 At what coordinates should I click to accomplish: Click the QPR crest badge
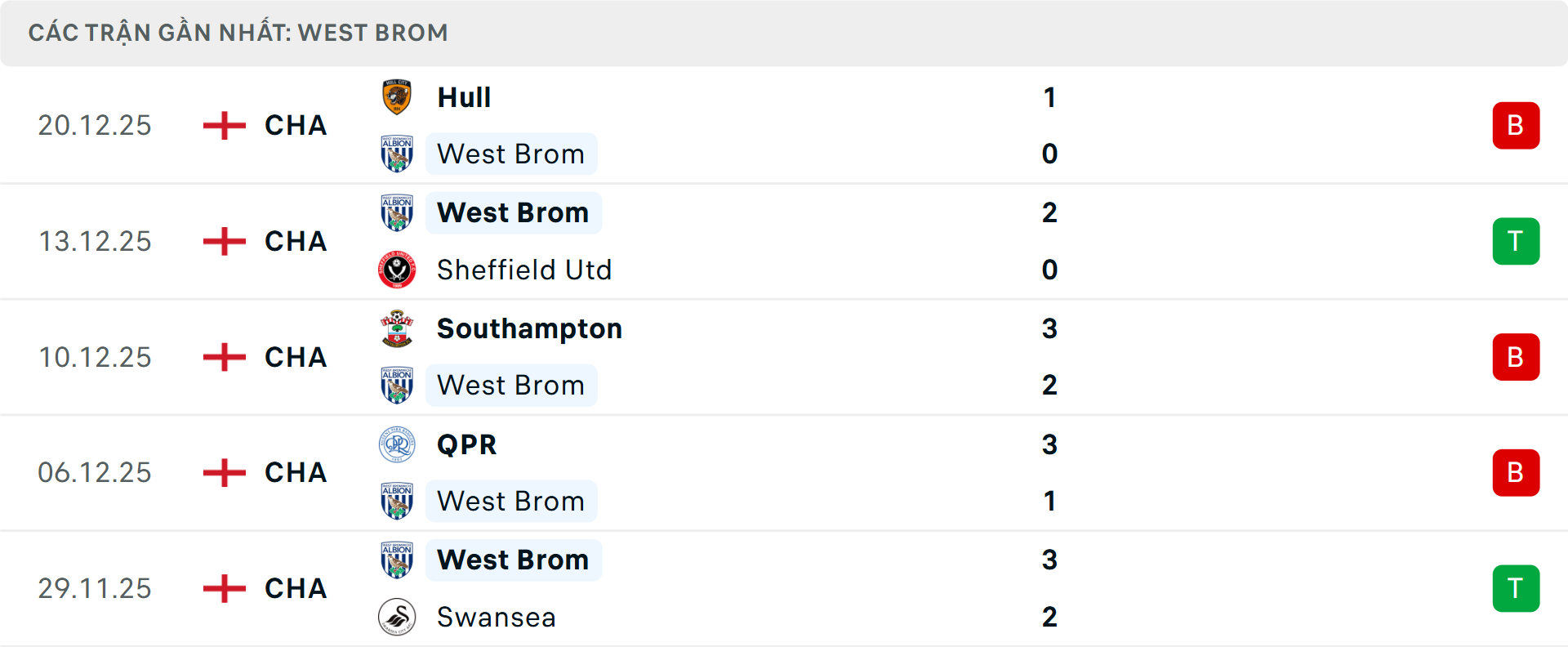click(398, 444)
